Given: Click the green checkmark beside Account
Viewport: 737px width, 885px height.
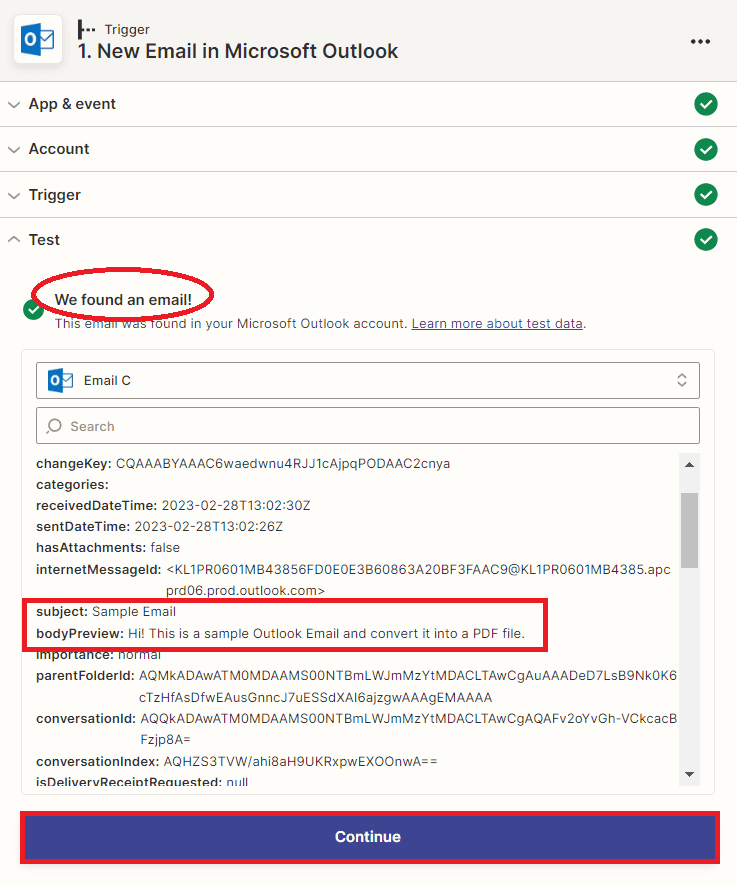Looking at the screenshot, I should pyautogui.click(x=706, y=149).
